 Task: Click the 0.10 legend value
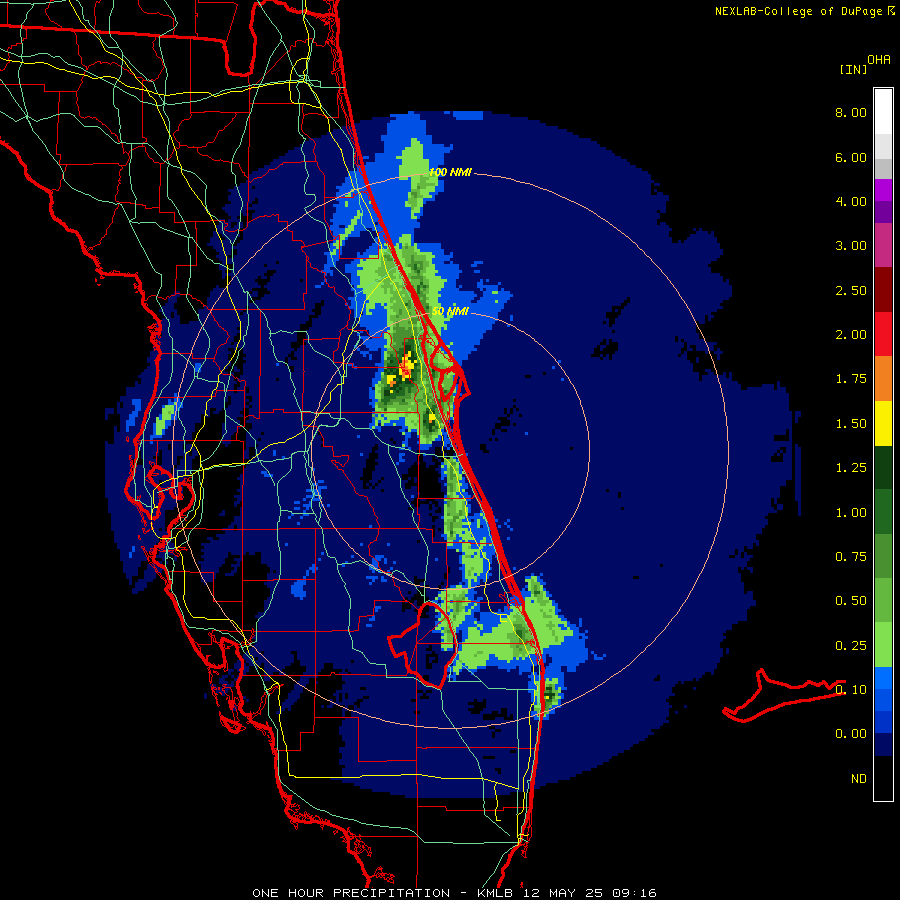tap(851, 690)
